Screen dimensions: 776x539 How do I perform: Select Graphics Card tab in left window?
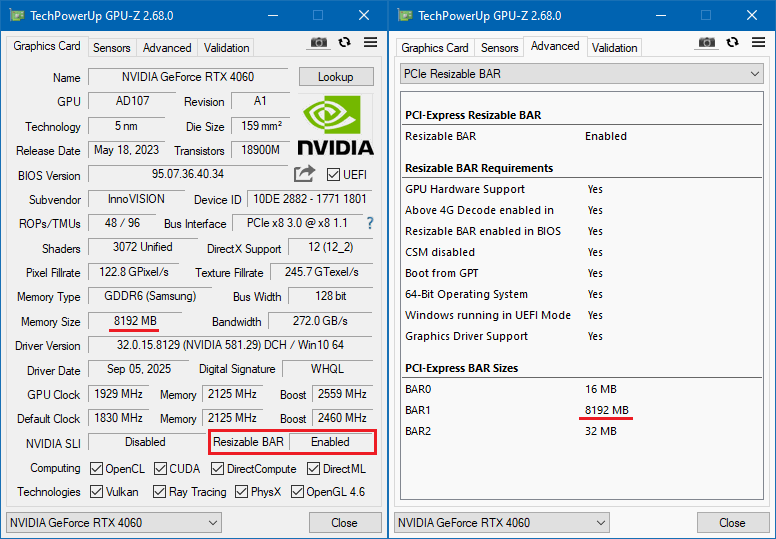tap(47, 46)
